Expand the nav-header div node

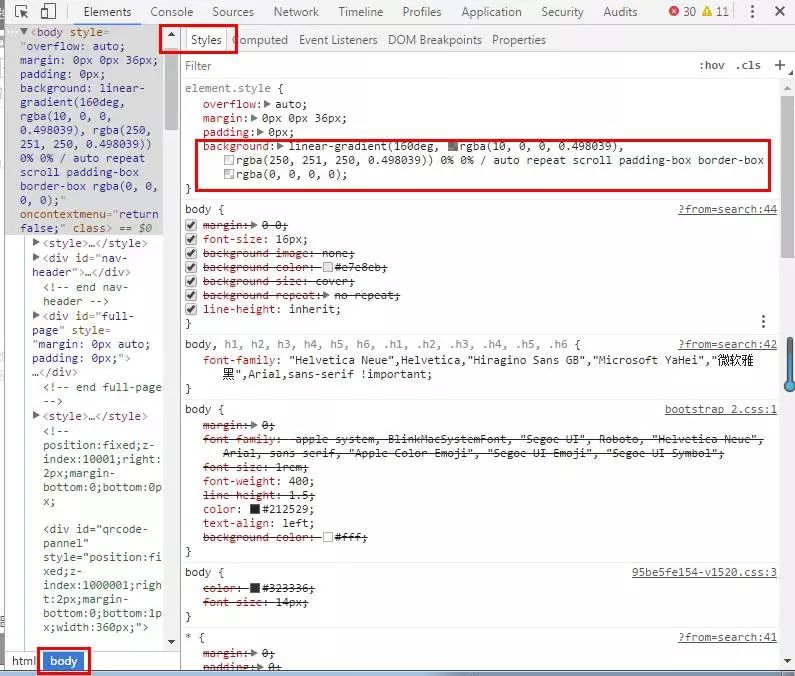click(x=37, y=258)
